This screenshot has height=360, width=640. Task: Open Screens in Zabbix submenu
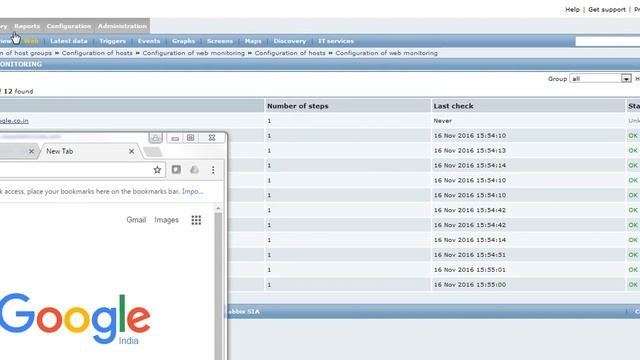(220, 41)
